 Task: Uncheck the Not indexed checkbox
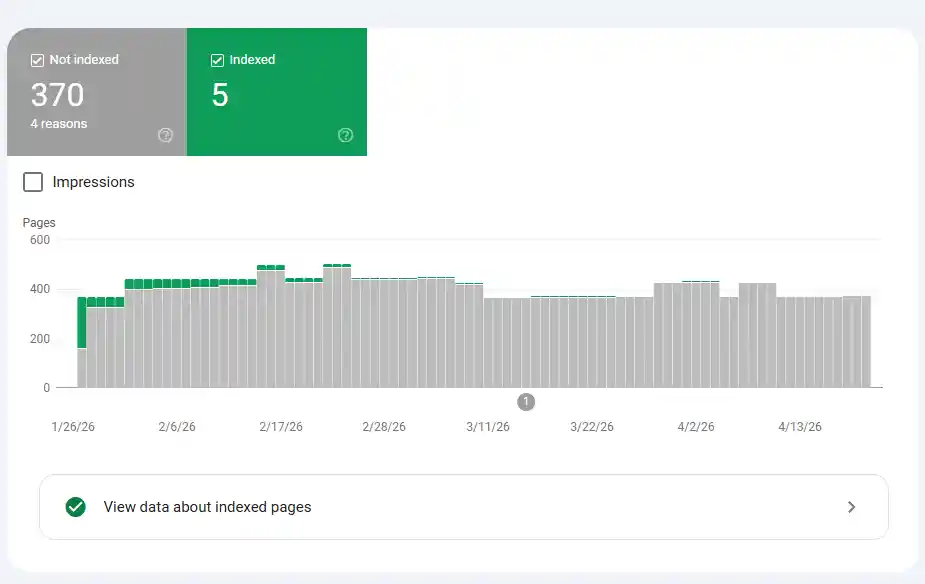pyautogui.click(x=37, y=60)
